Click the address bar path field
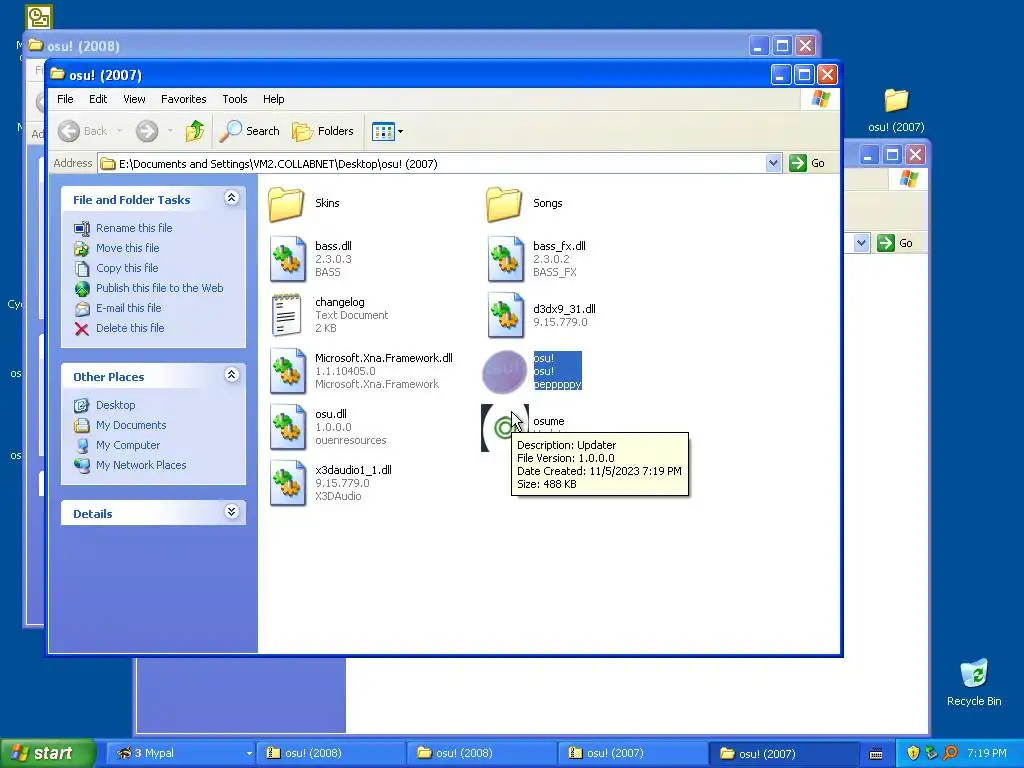Image resolution: width=1024 pixels, height=768 pixels. [432, 163]
